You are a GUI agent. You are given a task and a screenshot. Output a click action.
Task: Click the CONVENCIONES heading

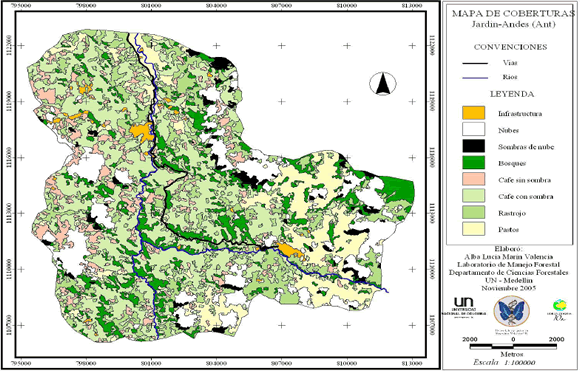tap(510, 47)
